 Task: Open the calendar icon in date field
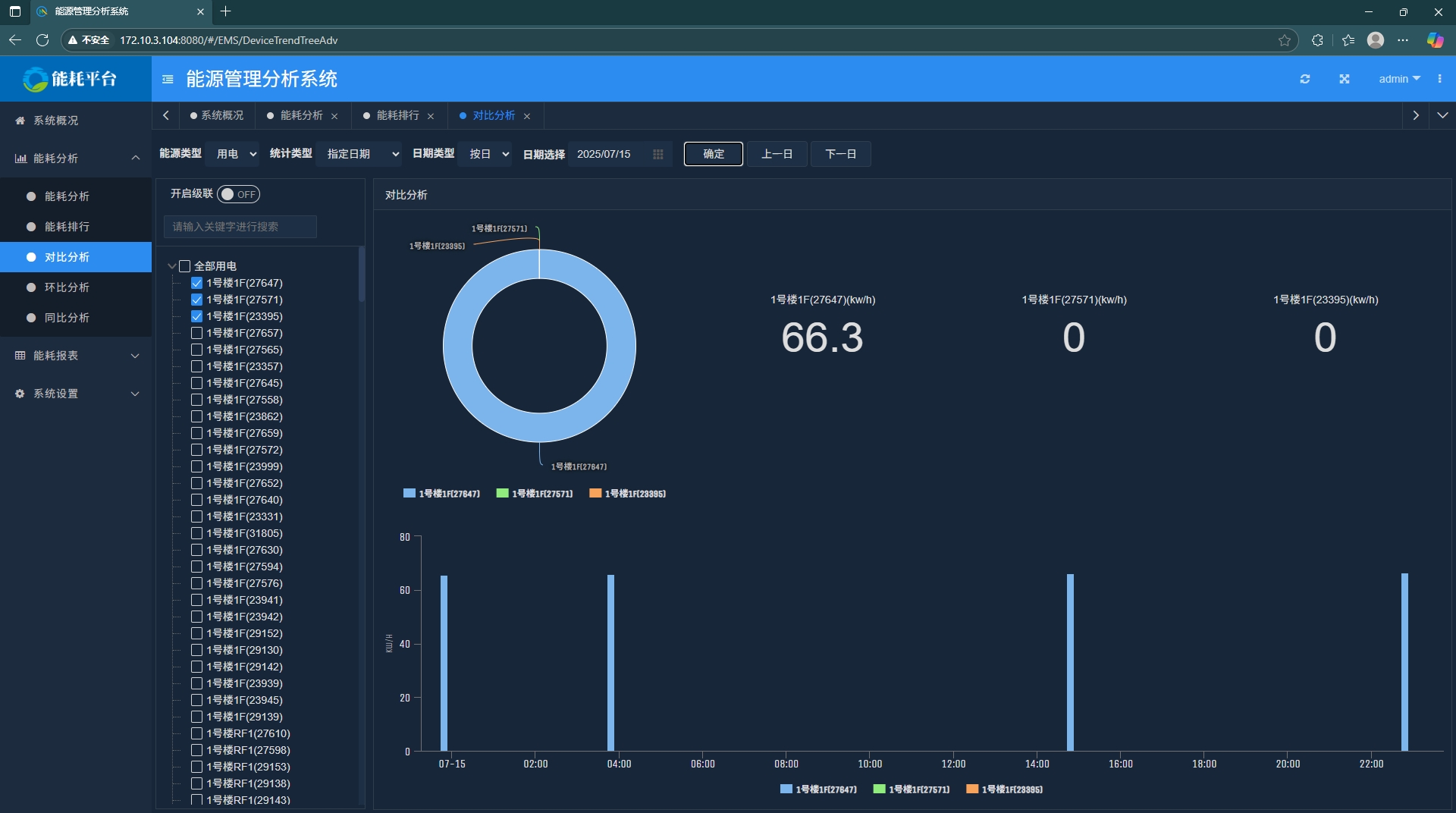click(657, 154)
